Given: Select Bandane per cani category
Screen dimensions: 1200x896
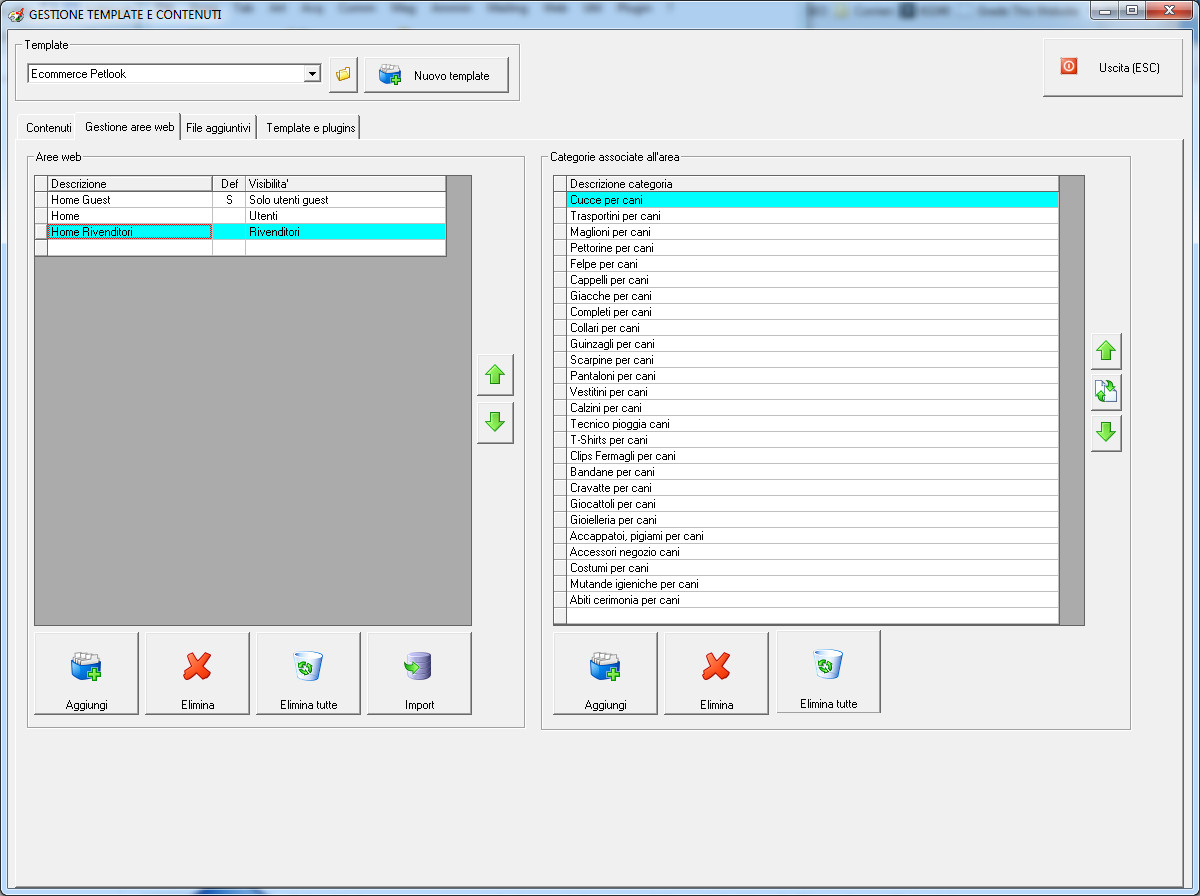Looking at the screenshot, I should click(812, 472).
